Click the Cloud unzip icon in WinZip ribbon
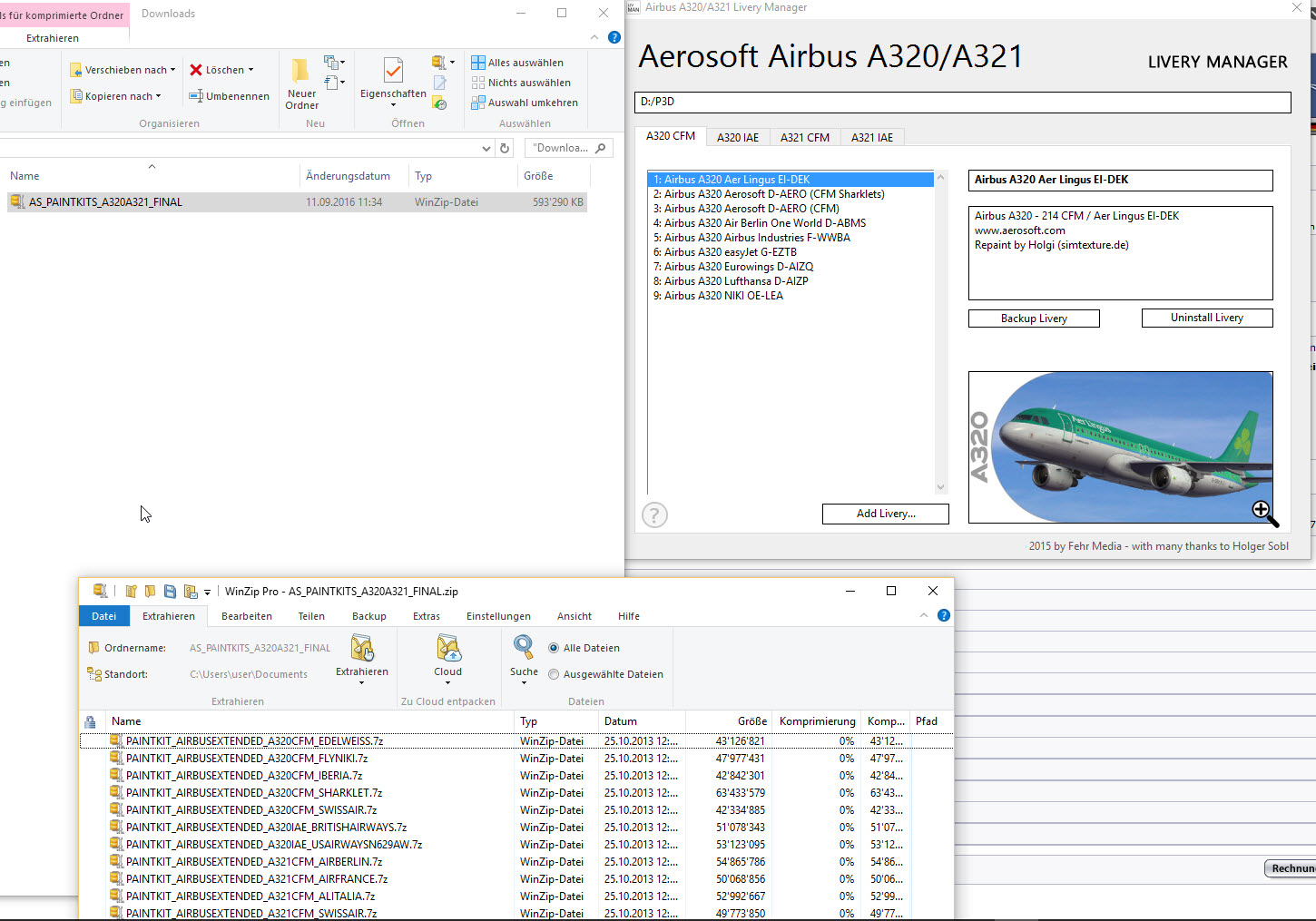 [x=448, y=648]
